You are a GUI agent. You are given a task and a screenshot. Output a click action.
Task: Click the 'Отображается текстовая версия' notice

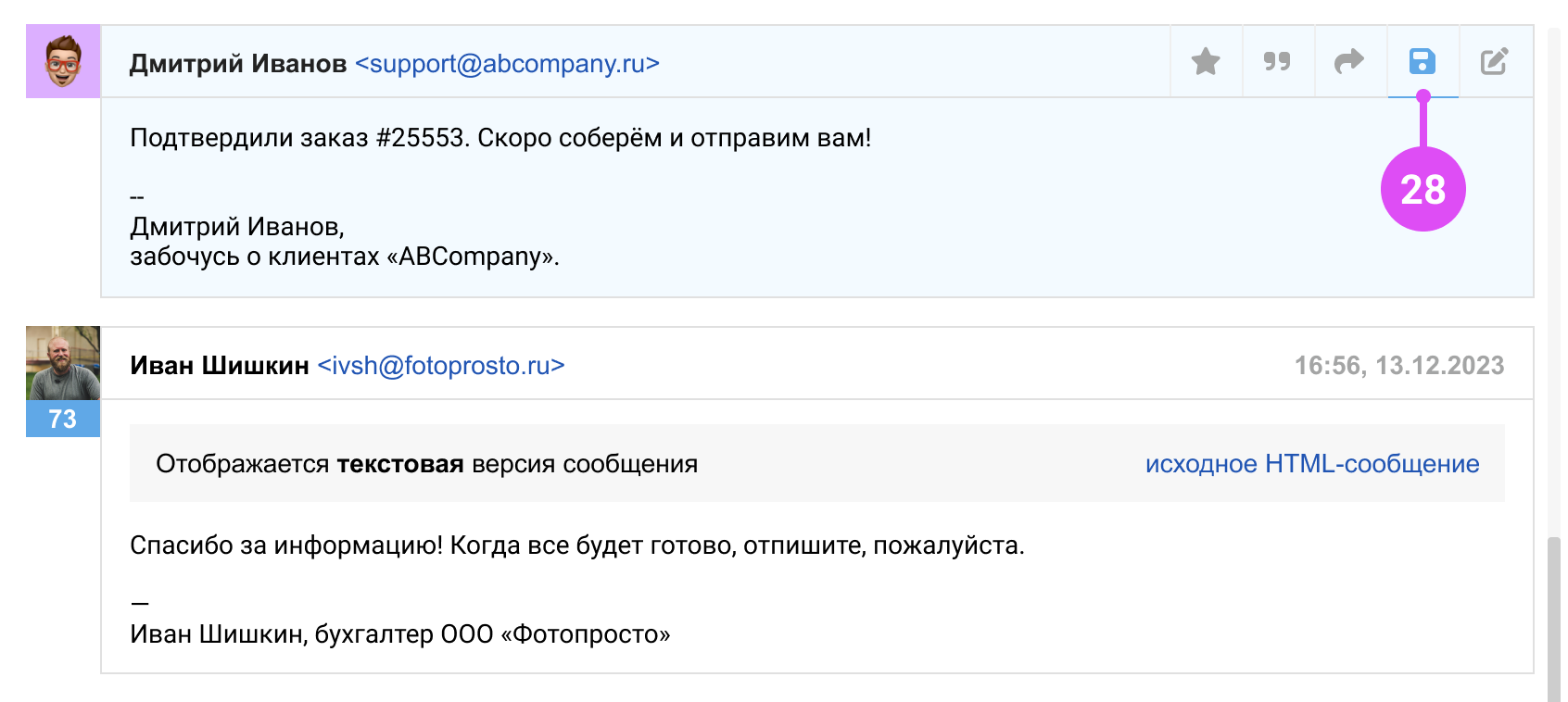[x=426, y=464]
